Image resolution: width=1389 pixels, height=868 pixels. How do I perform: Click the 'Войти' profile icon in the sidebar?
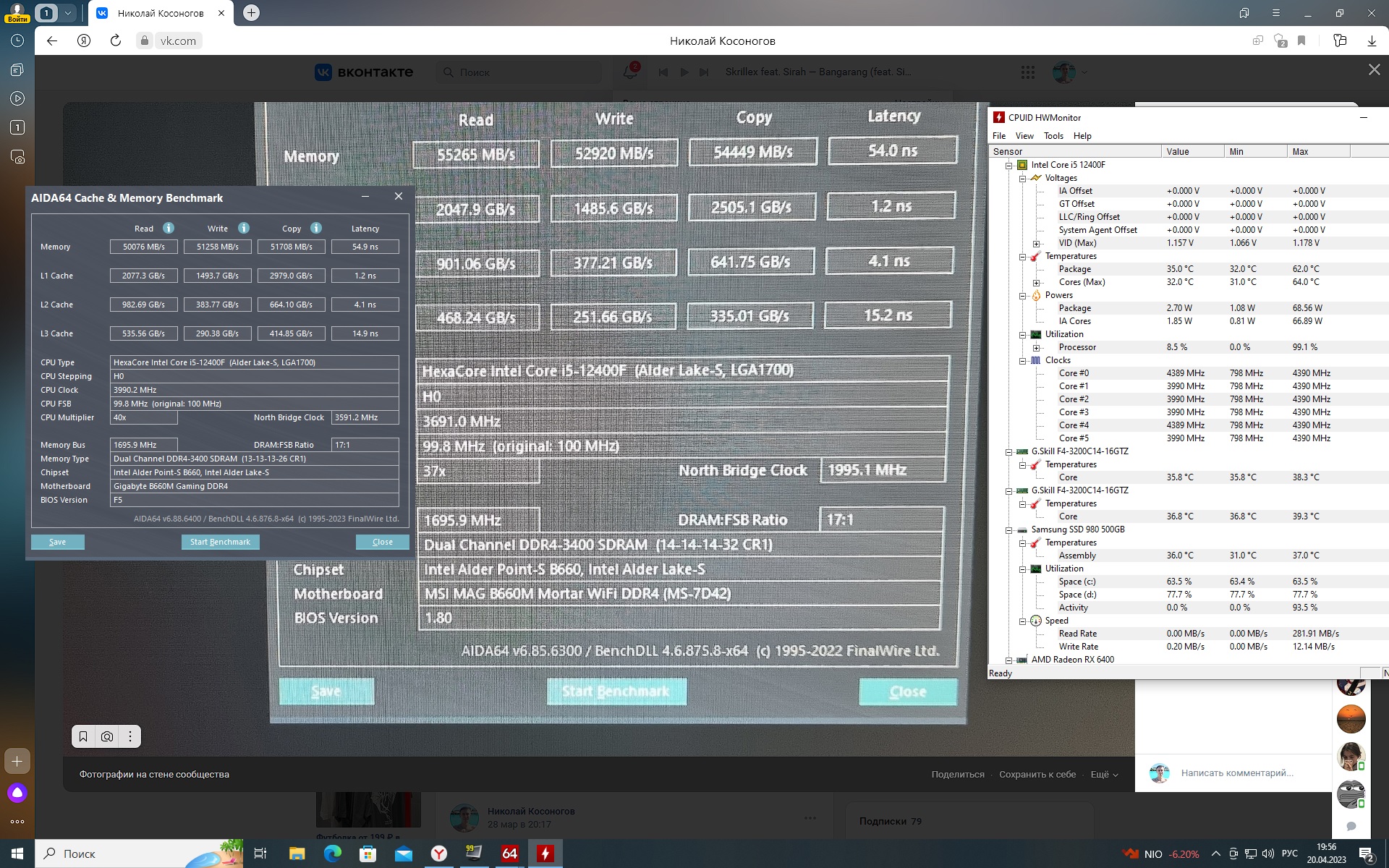click(x=17, y=12)
